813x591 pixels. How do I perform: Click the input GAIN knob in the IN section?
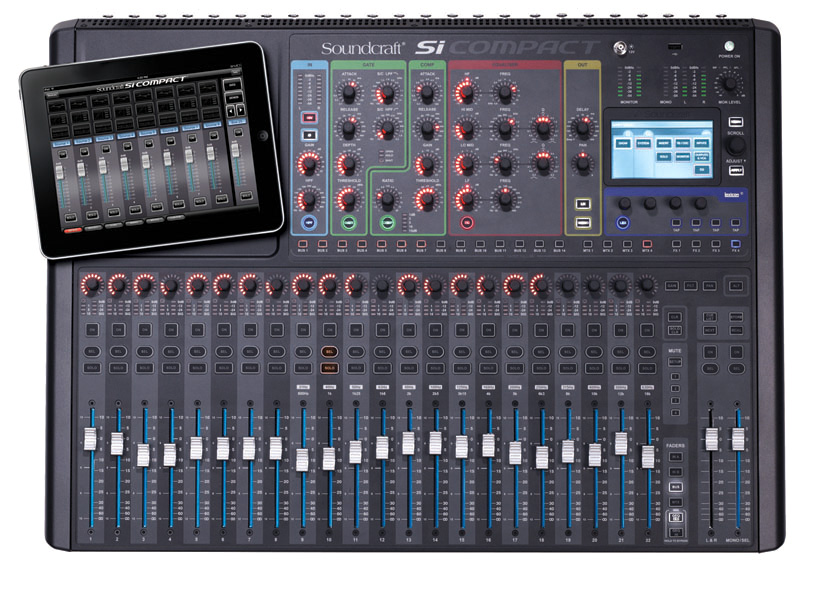pyautogui.click(x=309, y=164)
